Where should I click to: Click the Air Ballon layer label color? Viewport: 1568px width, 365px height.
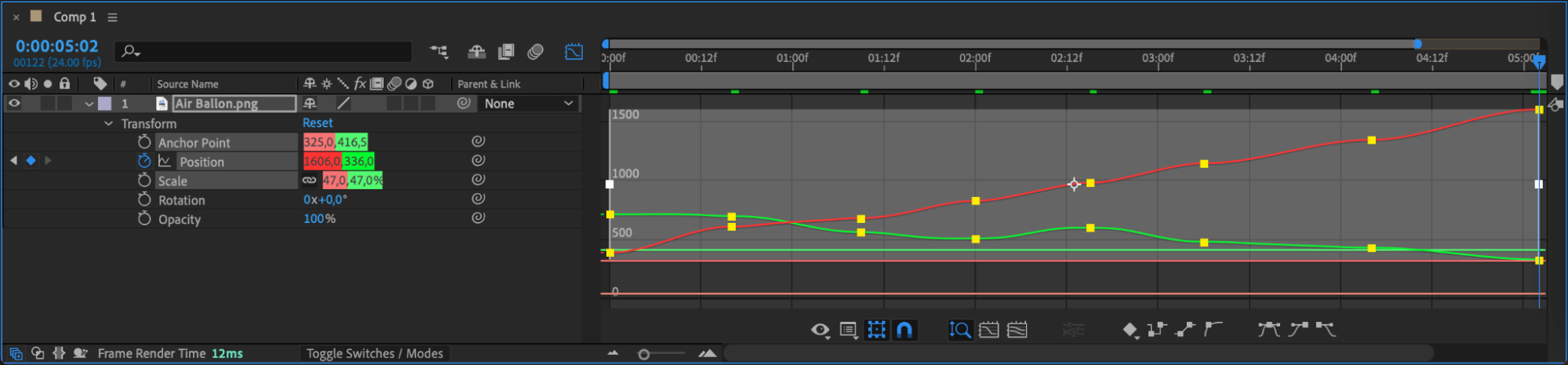coord(104,103)
